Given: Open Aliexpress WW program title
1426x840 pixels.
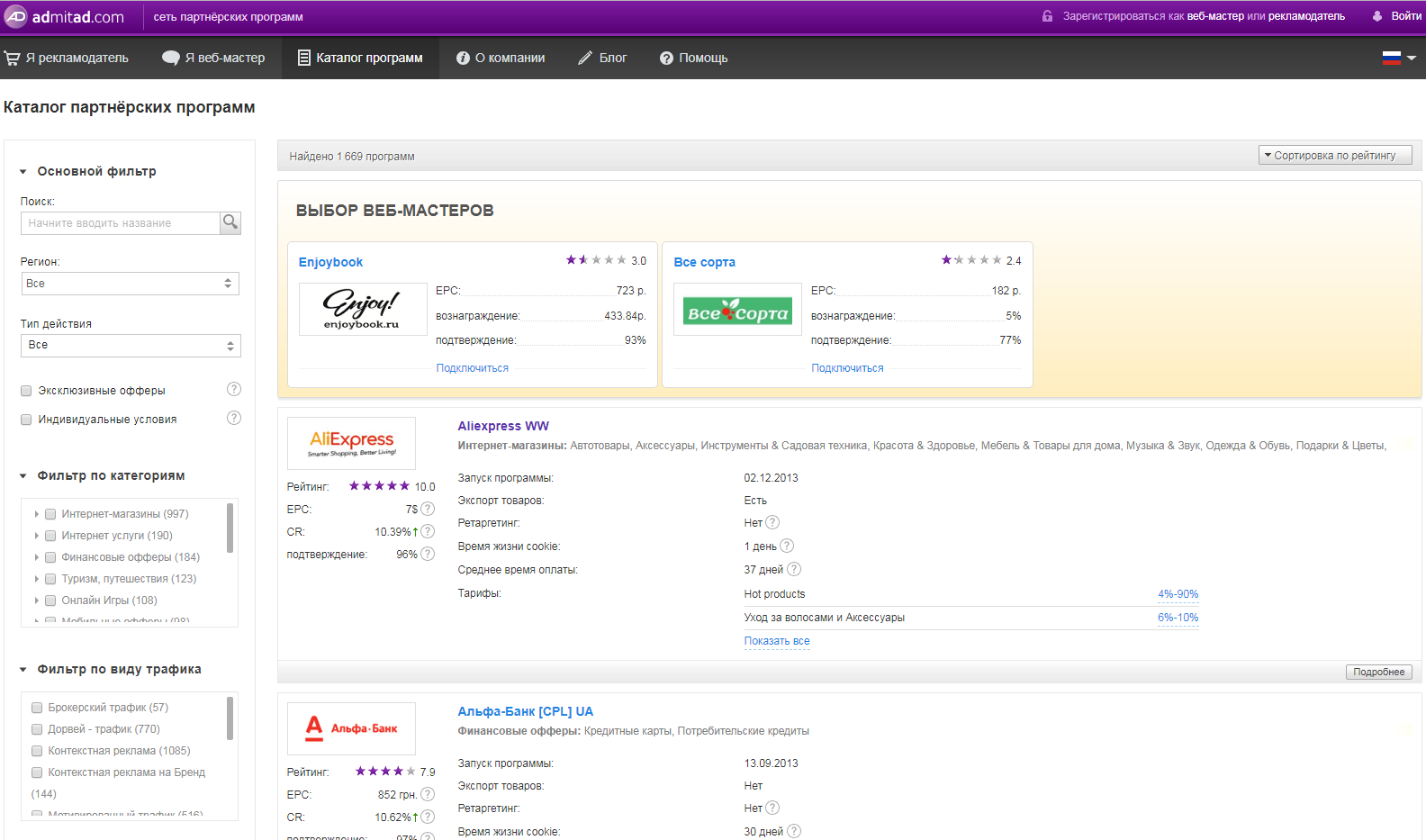Looking at the screenshot, I should click(x=503, y=426).
